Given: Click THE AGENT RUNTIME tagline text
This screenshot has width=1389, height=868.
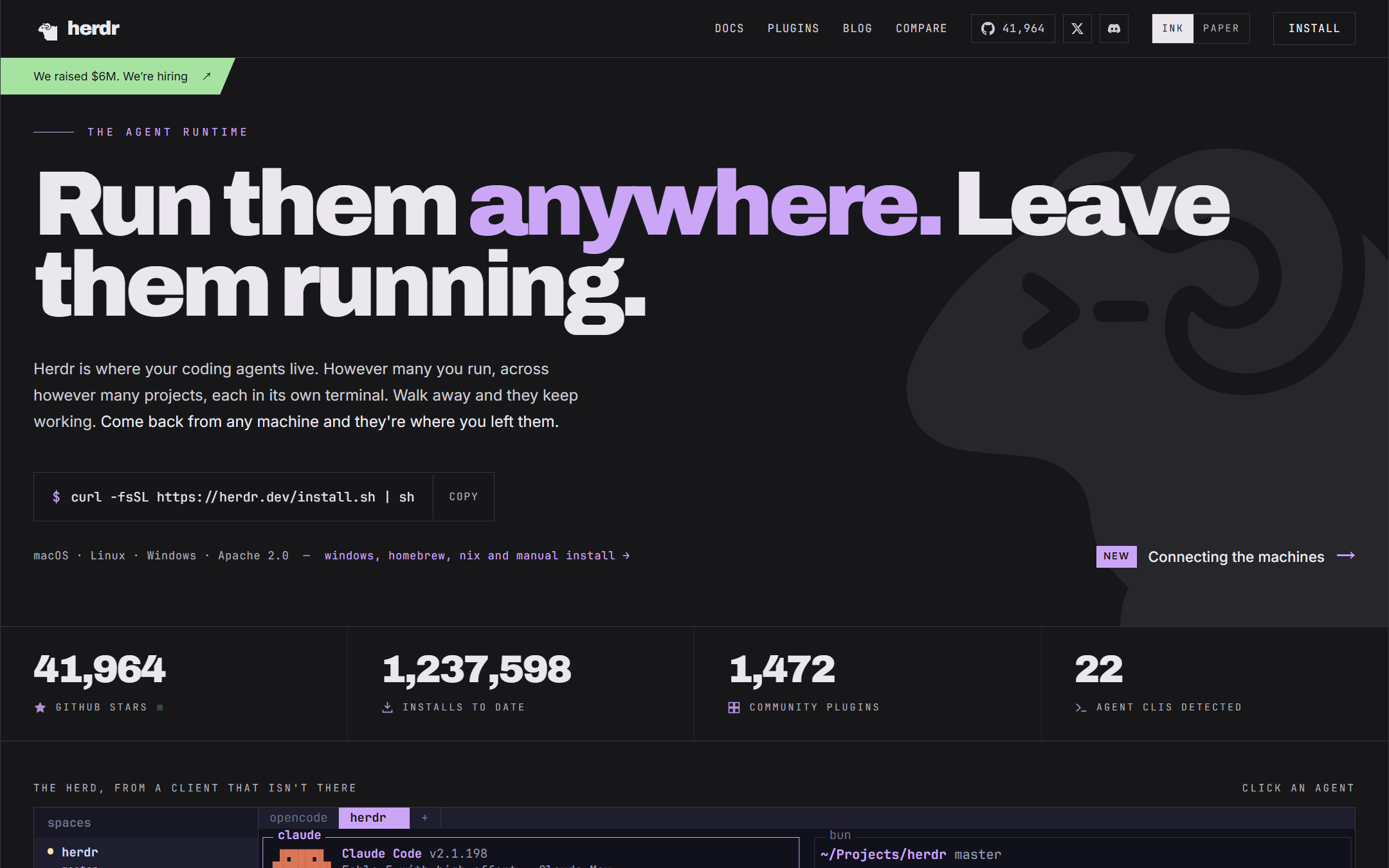Looking at the screenshot, I should coord(167,132).
